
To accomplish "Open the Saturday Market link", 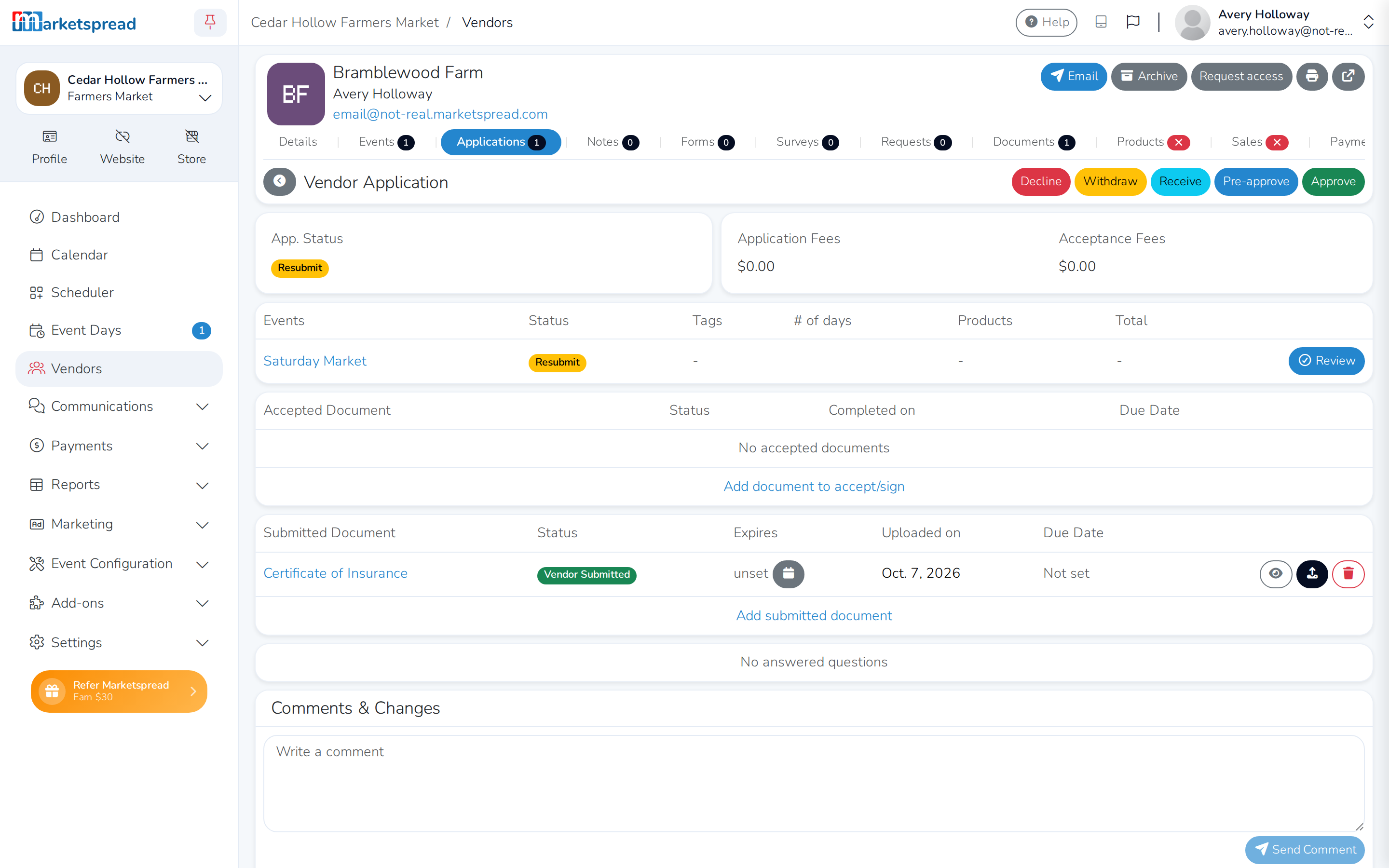I will (x=314, y=361).
